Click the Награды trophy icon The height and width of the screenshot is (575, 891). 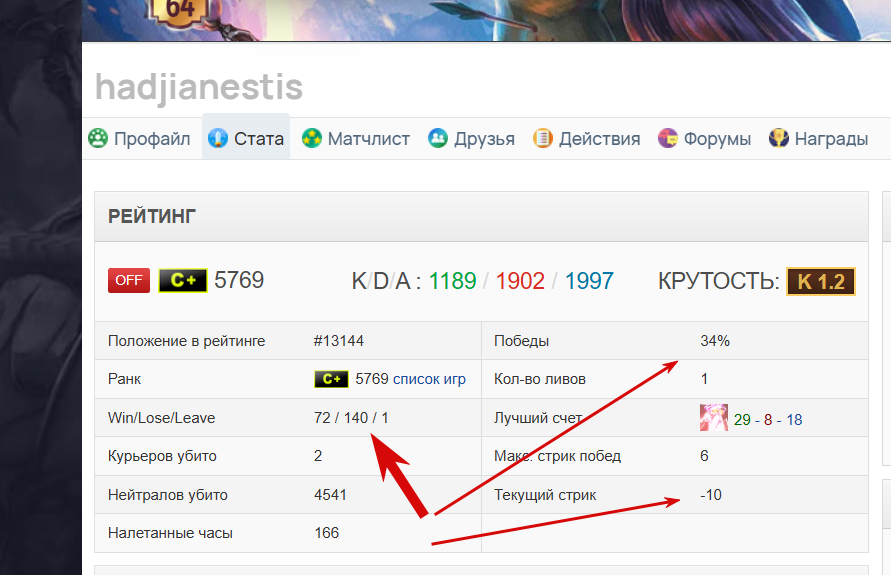(x=778, y=138)
